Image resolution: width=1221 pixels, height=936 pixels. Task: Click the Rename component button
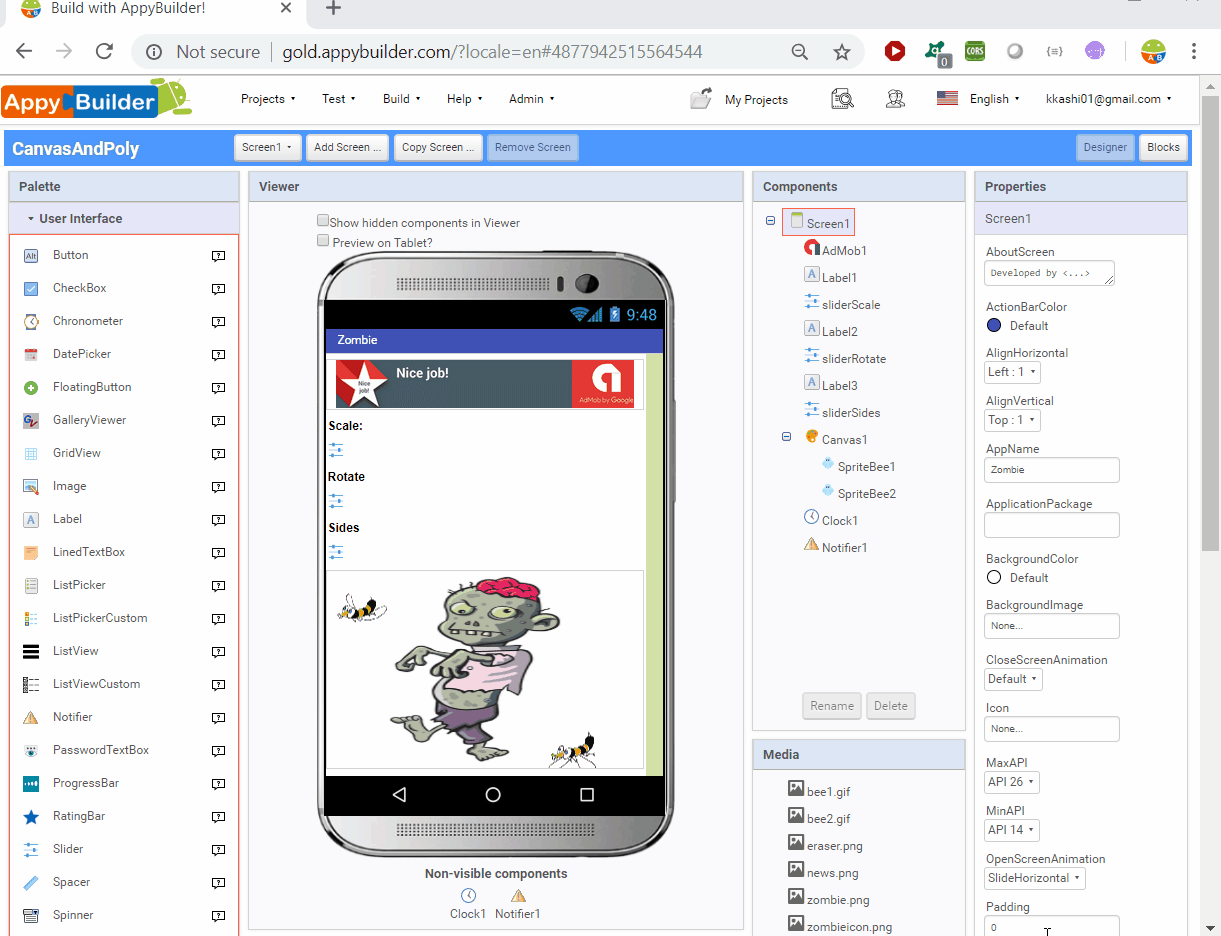click(832, 706)
